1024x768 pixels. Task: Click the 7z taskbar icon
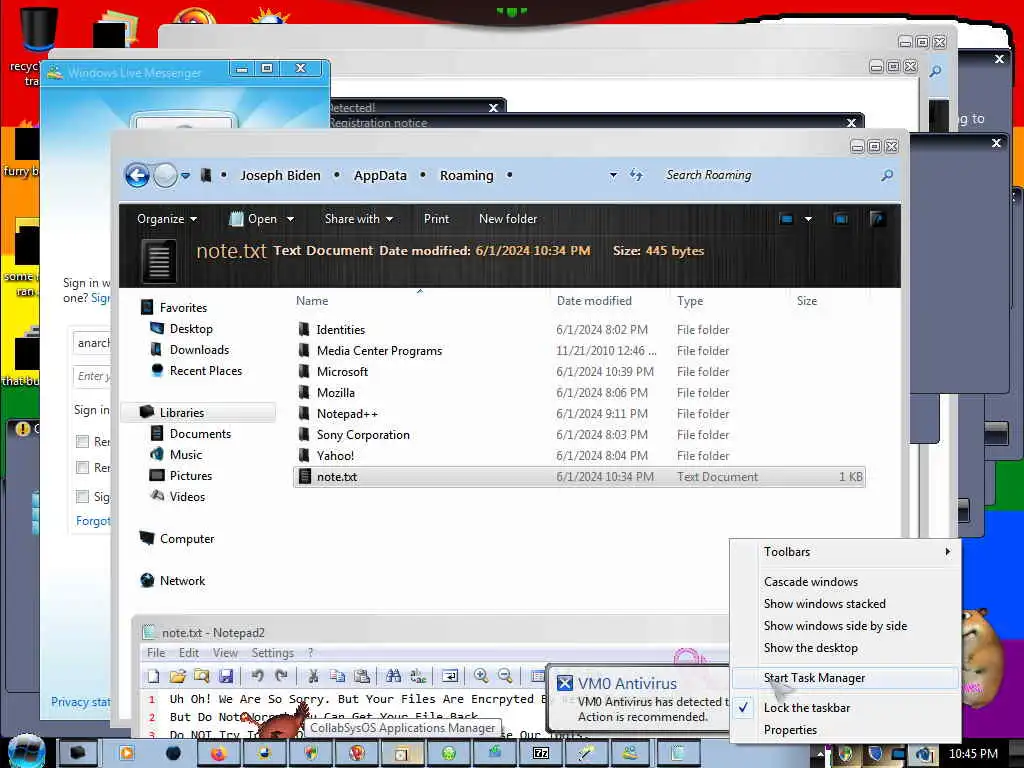pyautogui.click(x=541, y=754)
